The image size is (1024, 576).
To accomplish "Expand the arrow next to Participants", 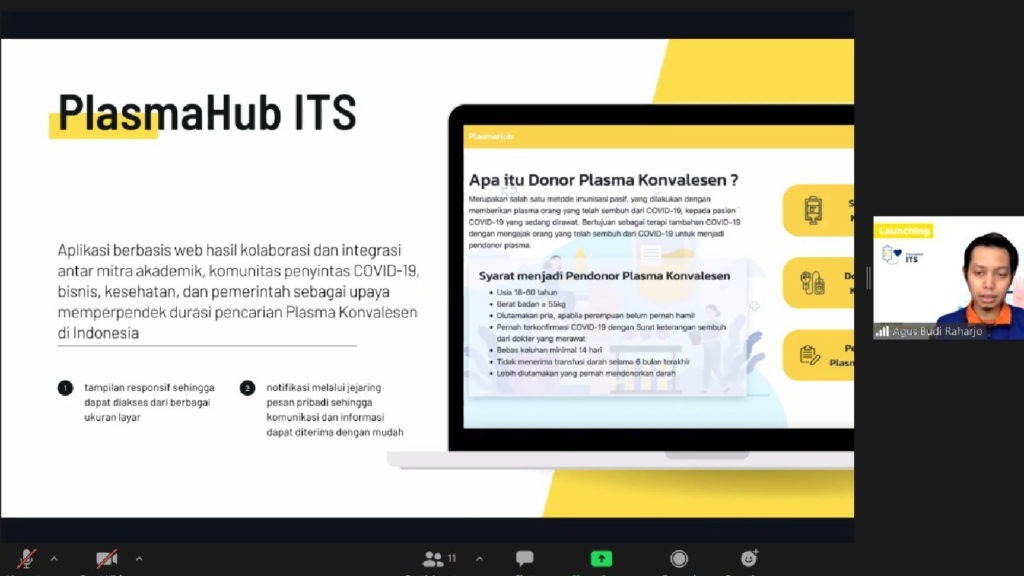I will pos(479,558).
